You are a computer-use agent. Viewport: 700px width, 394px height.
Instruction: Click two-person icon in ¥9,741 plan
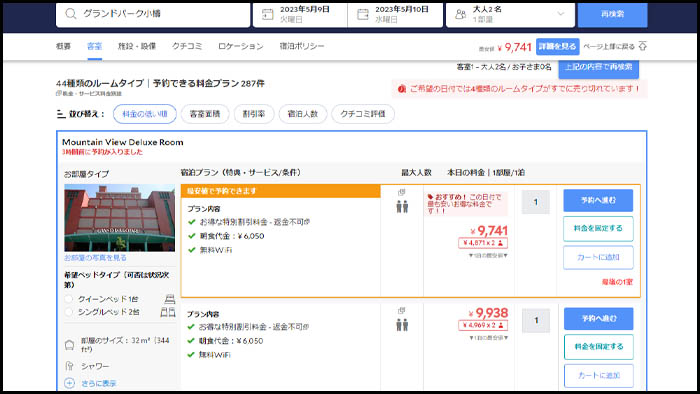pos(402,207)
